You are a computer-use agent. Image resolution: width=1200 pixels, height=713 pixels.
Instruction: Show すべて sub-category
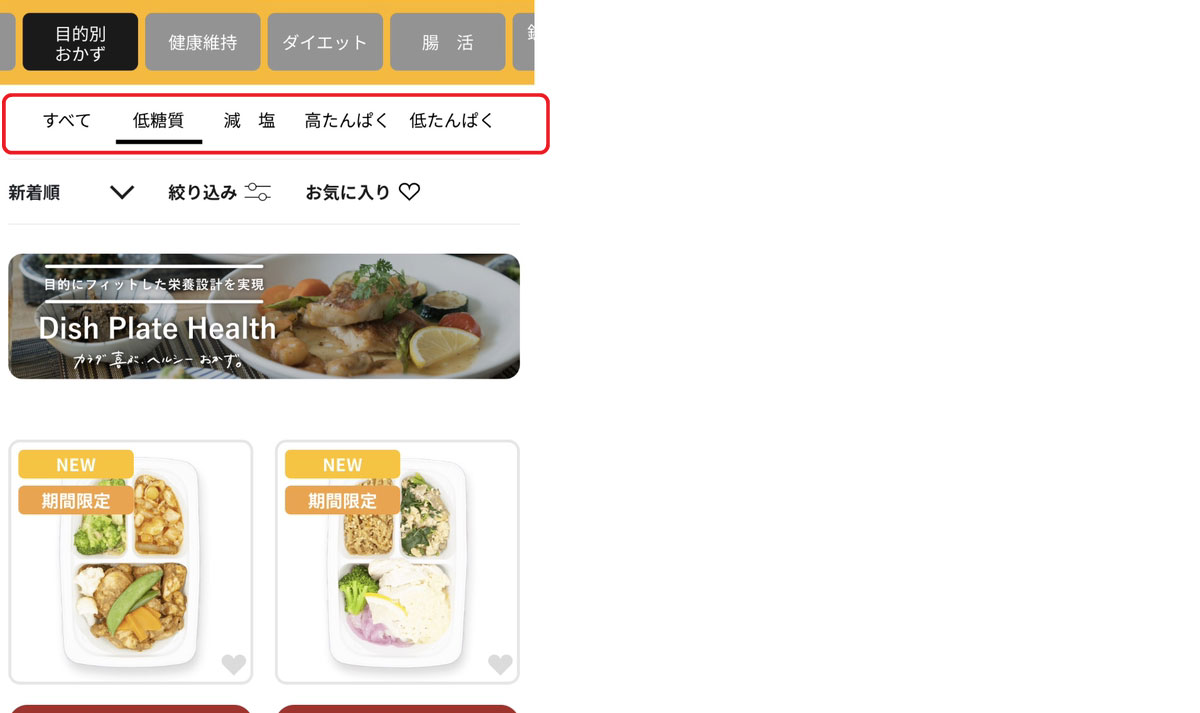click(67, 121)
